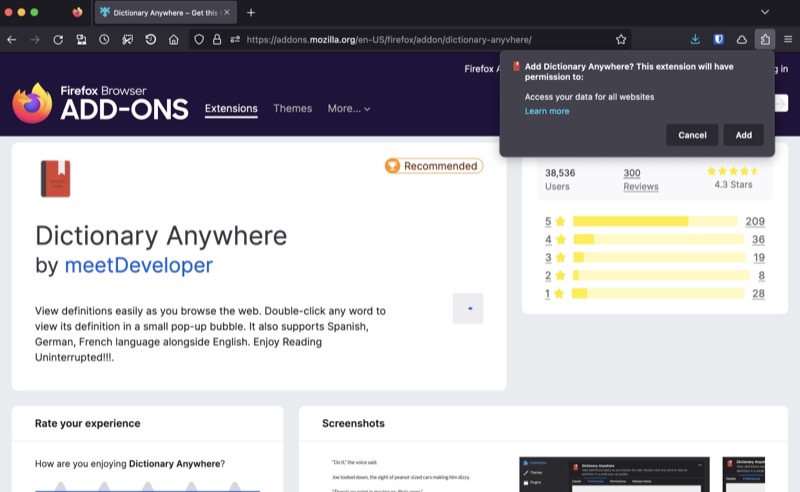Open the list all tabs chevron
Viewport: 800px width, 492px height.
pos(764,12)
